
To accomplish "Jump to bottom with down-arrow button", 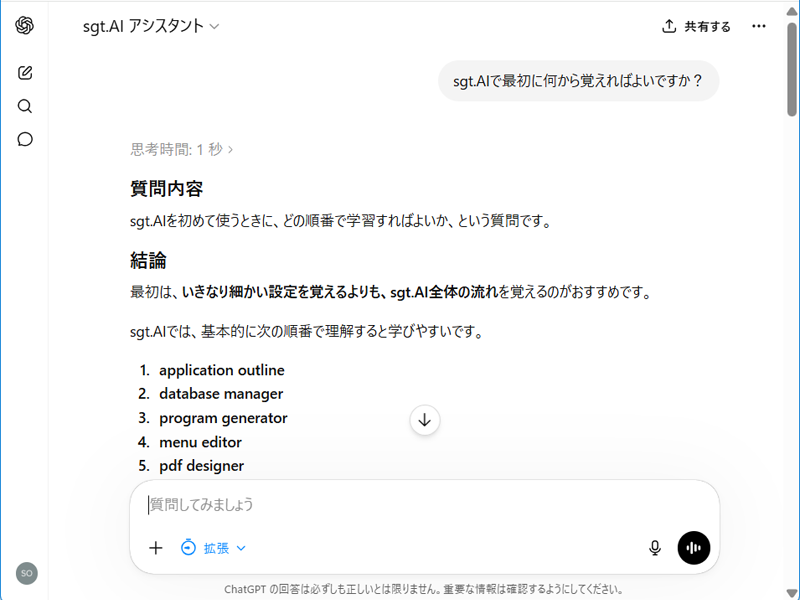I will pyautogui.click(x=424, y=420).
